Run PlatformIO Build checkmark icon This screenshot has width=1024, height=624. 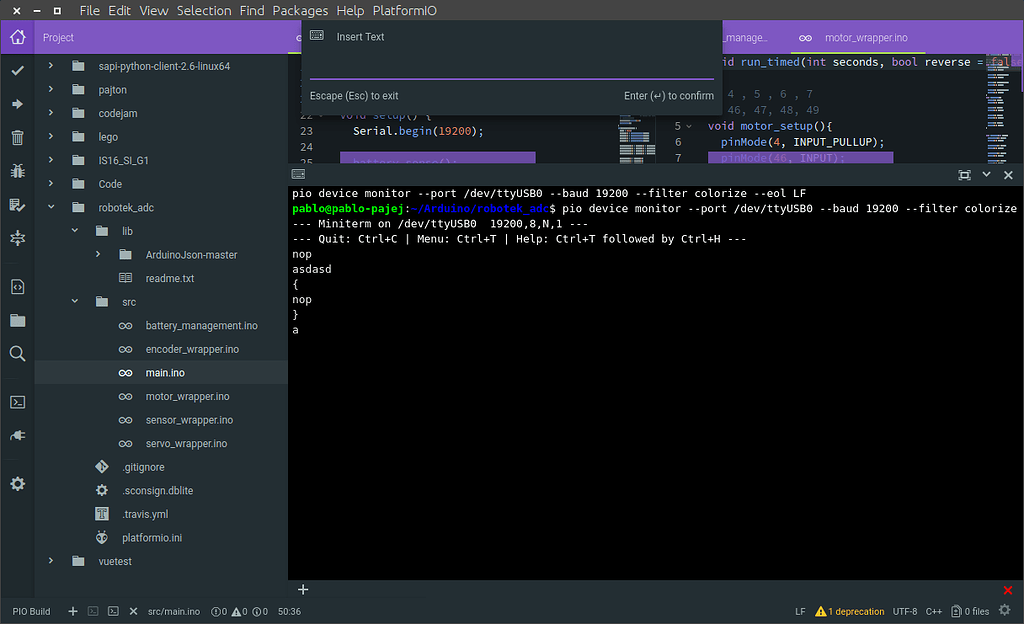[17, 71]
